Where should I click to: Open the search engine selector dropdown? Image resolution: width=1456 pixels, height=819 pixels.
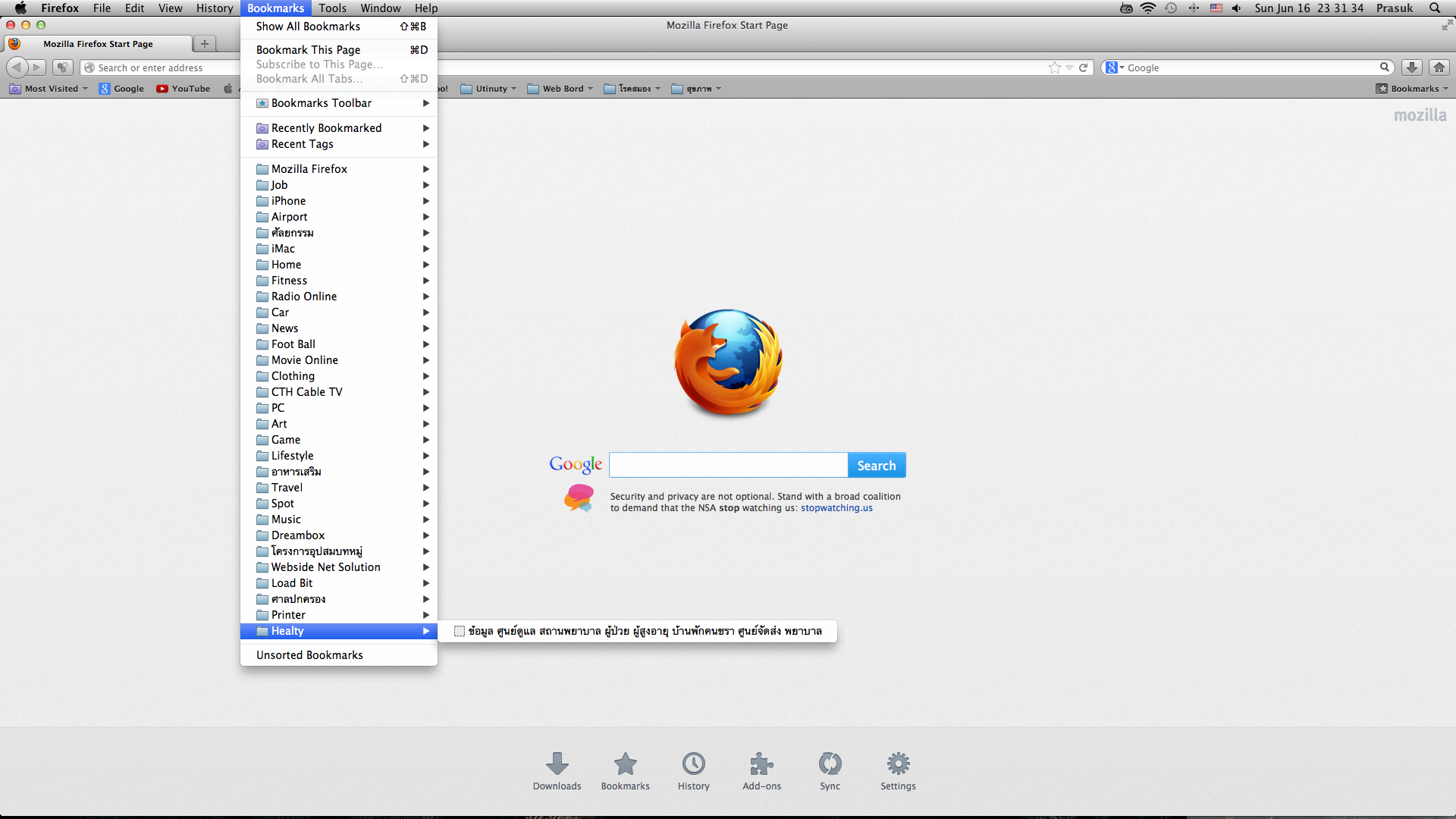pyautogui.click(x=1115, y=67)
